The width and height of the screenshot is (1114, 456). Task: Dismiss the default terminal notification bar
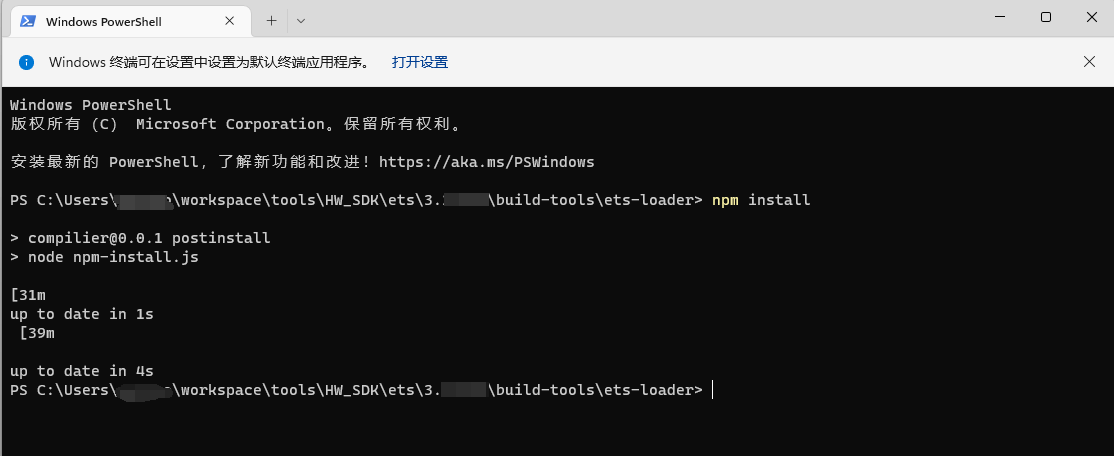point(1089,62)
